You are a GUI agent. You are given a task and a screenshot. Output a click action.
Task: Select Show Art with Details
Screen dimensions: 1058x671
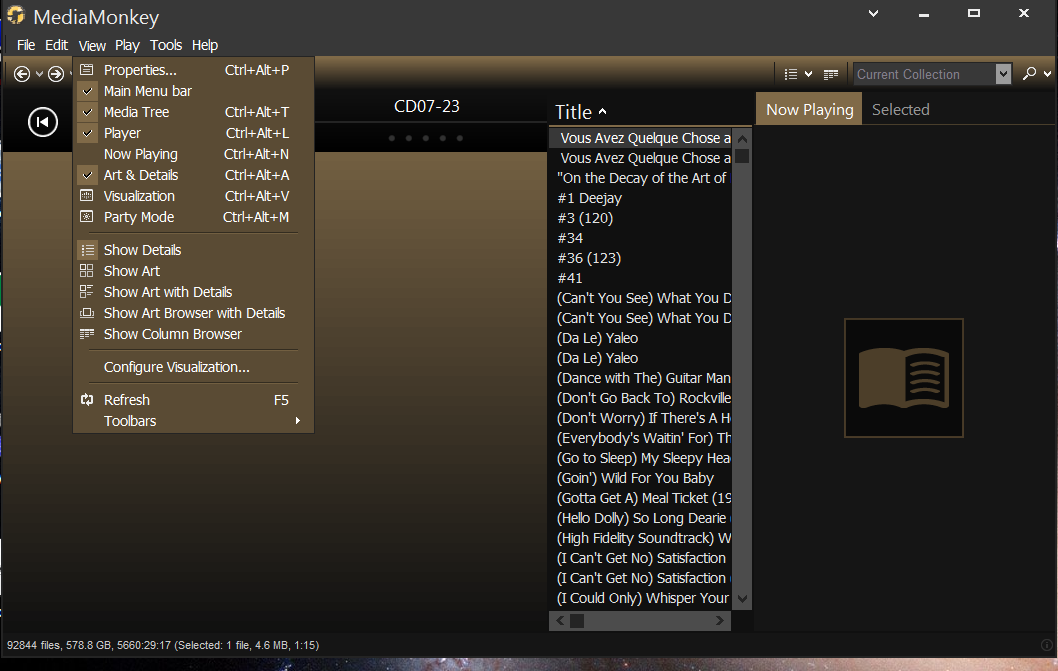168,292
